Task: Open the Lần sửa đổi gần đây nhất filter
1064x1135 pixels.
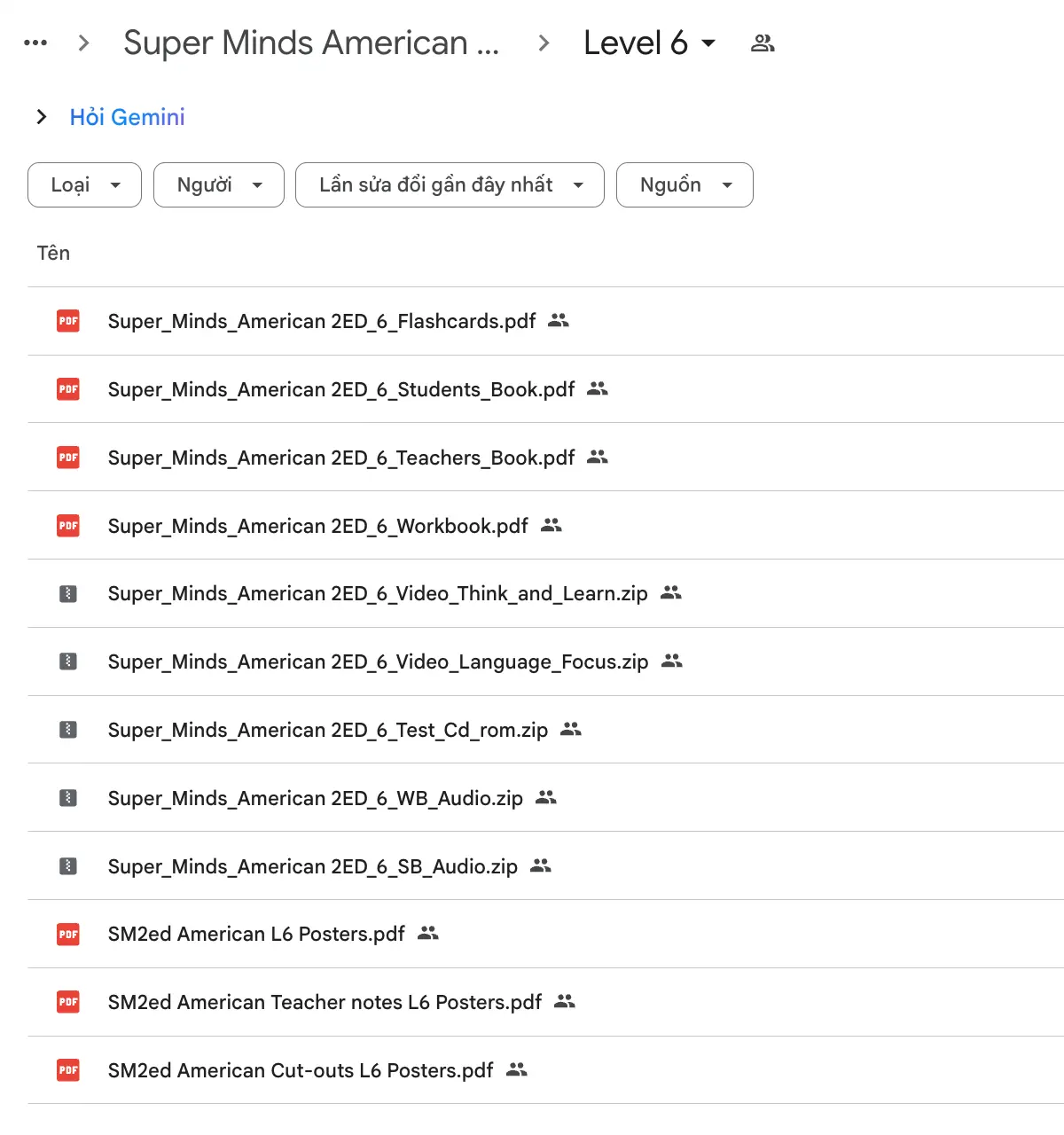Action: click(x=450, y=184)
